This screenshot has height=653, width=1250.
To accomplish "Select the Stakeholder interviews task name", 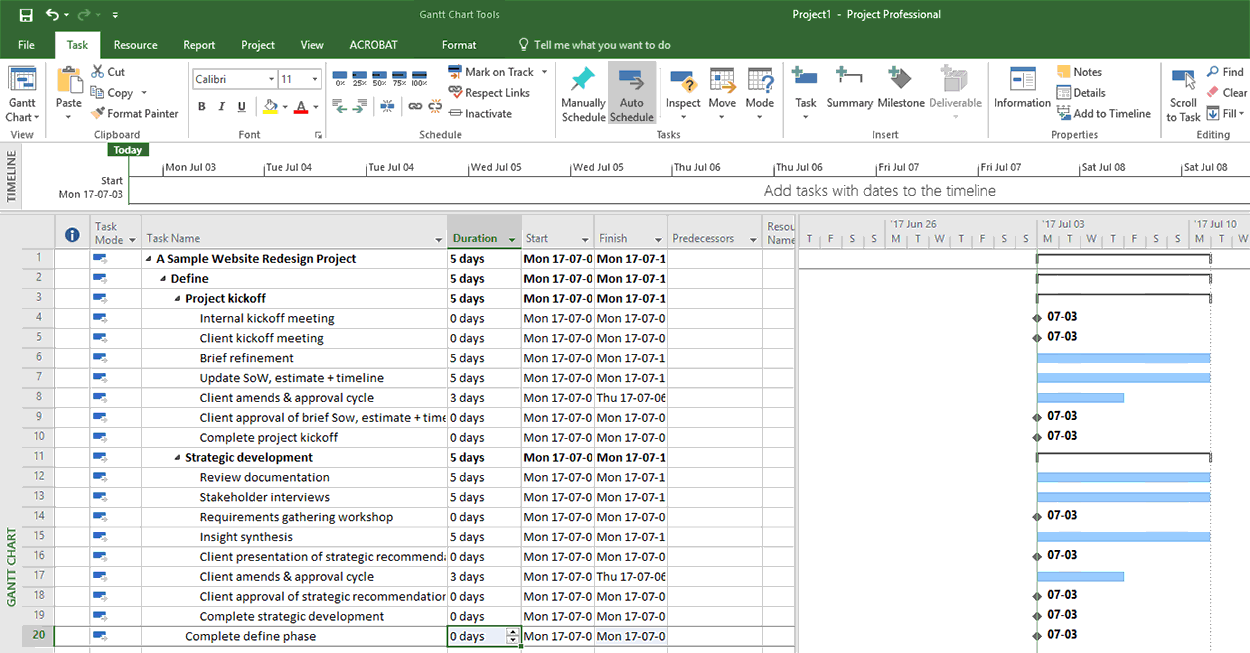I will 264,497.
